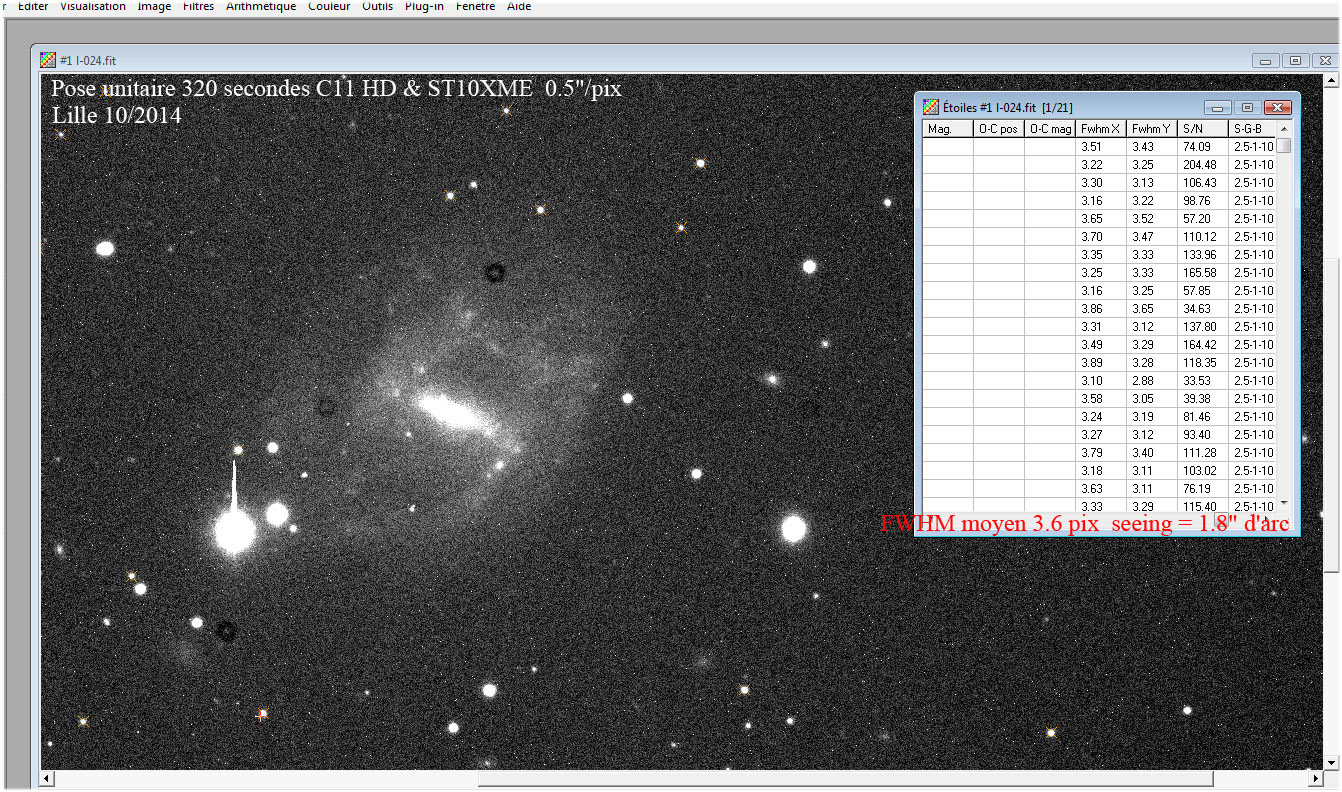Select the Fwhm X cell reading 3.86

pos(1102,309)
